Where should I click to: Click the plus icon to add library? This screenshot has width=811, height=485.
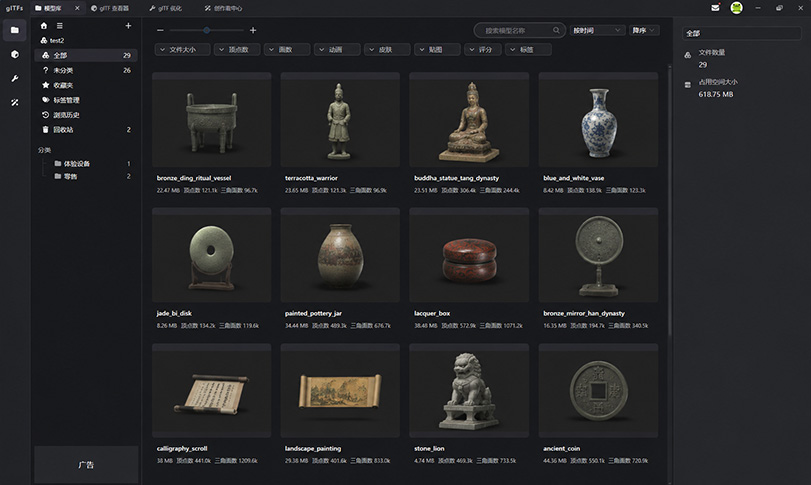coord(128,25)
